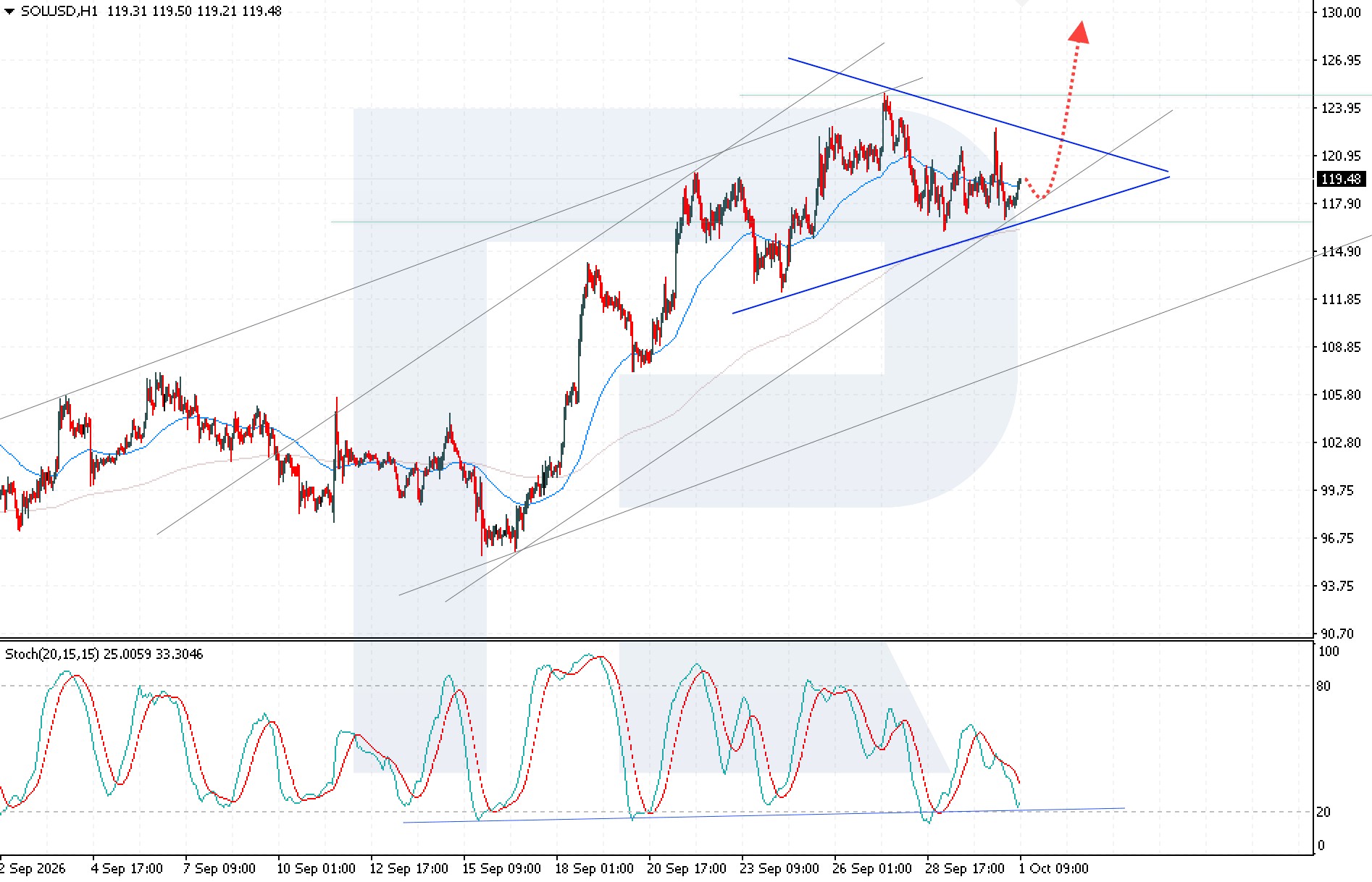Click the dropdown triangle beside SOLUSD,H1
Screen dimensions: 1372x882
tap(9, 12)
